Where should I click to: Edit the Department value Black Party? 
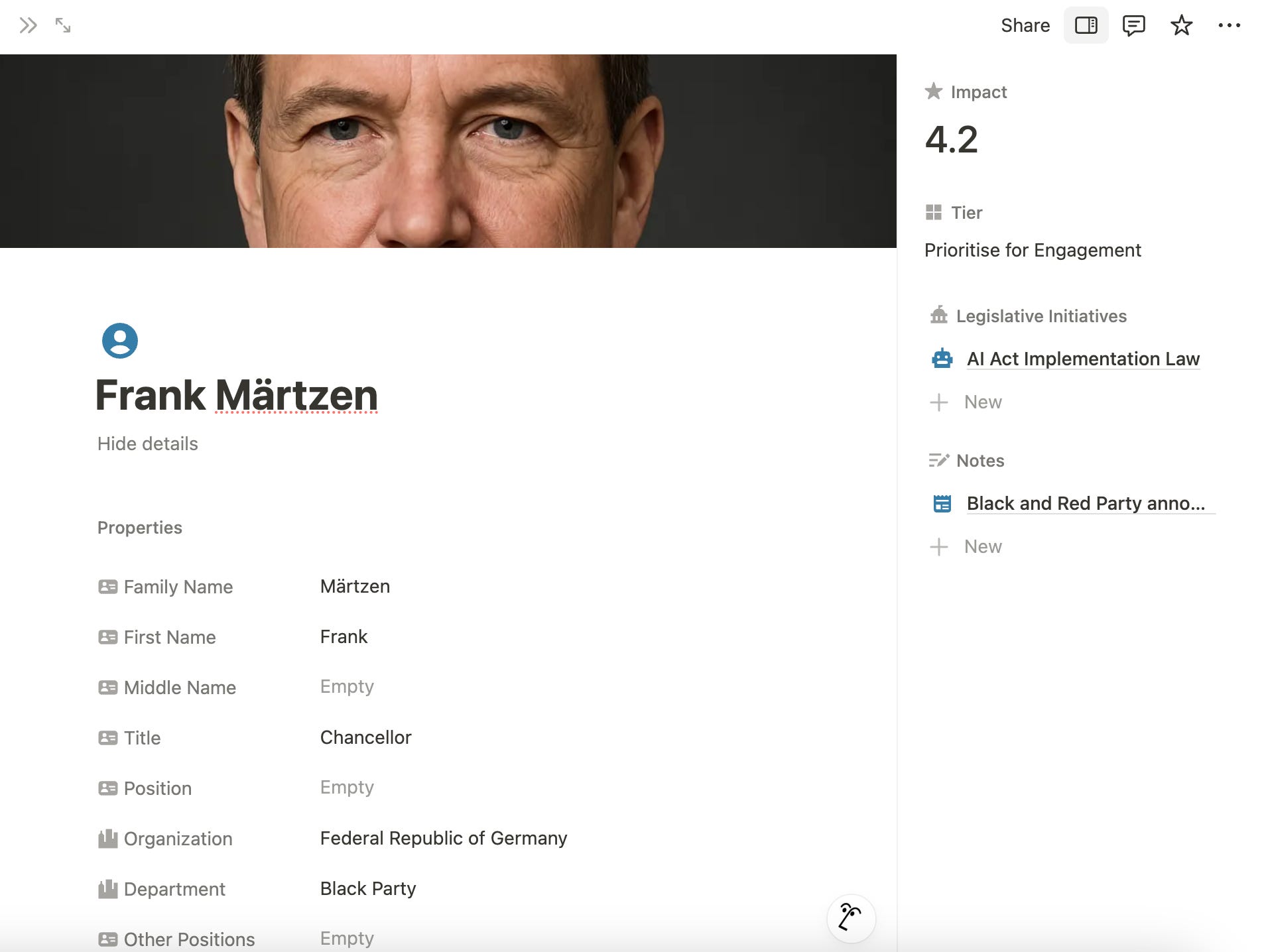click(368, 888)
